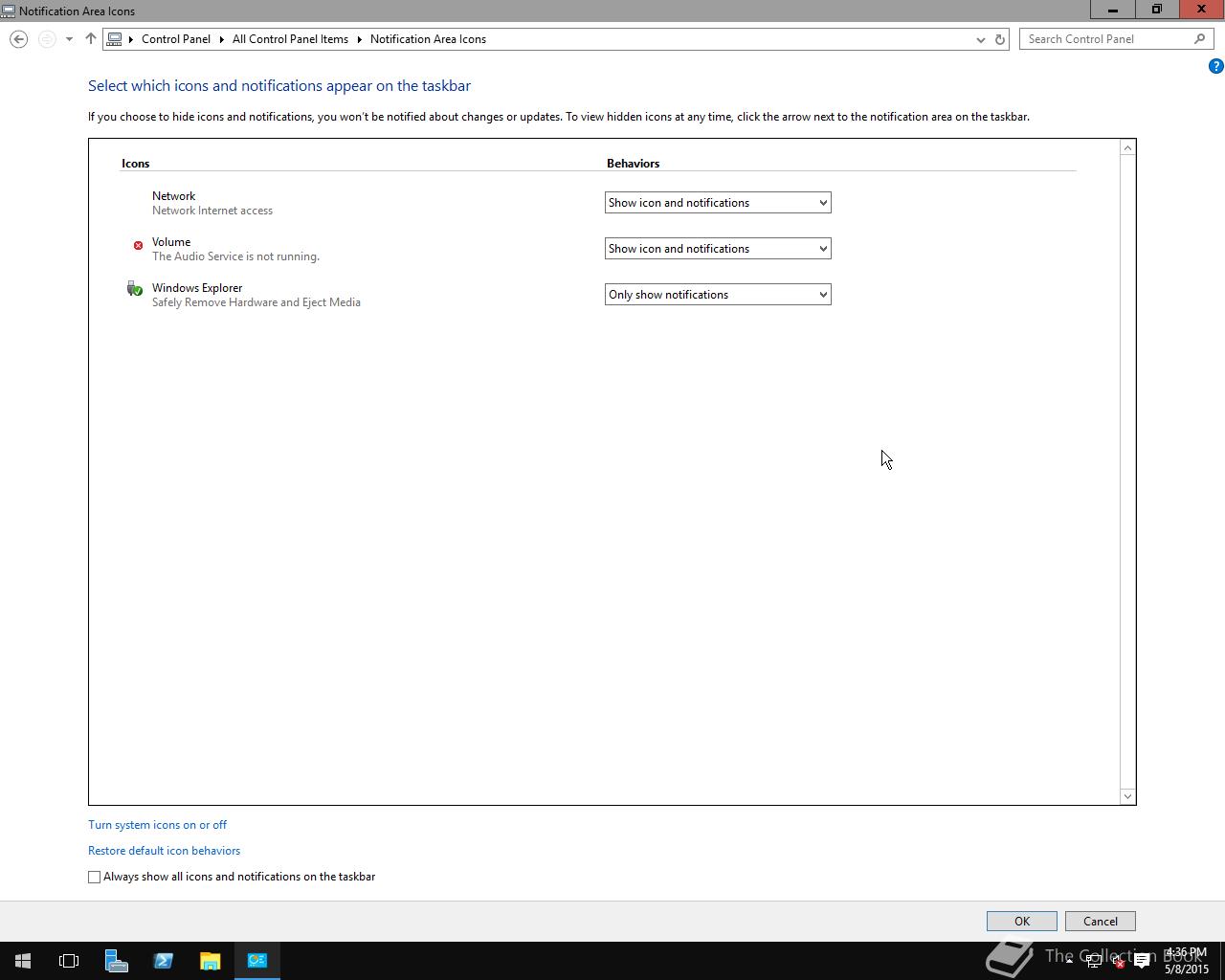Select the Network row label

(173, 196)
